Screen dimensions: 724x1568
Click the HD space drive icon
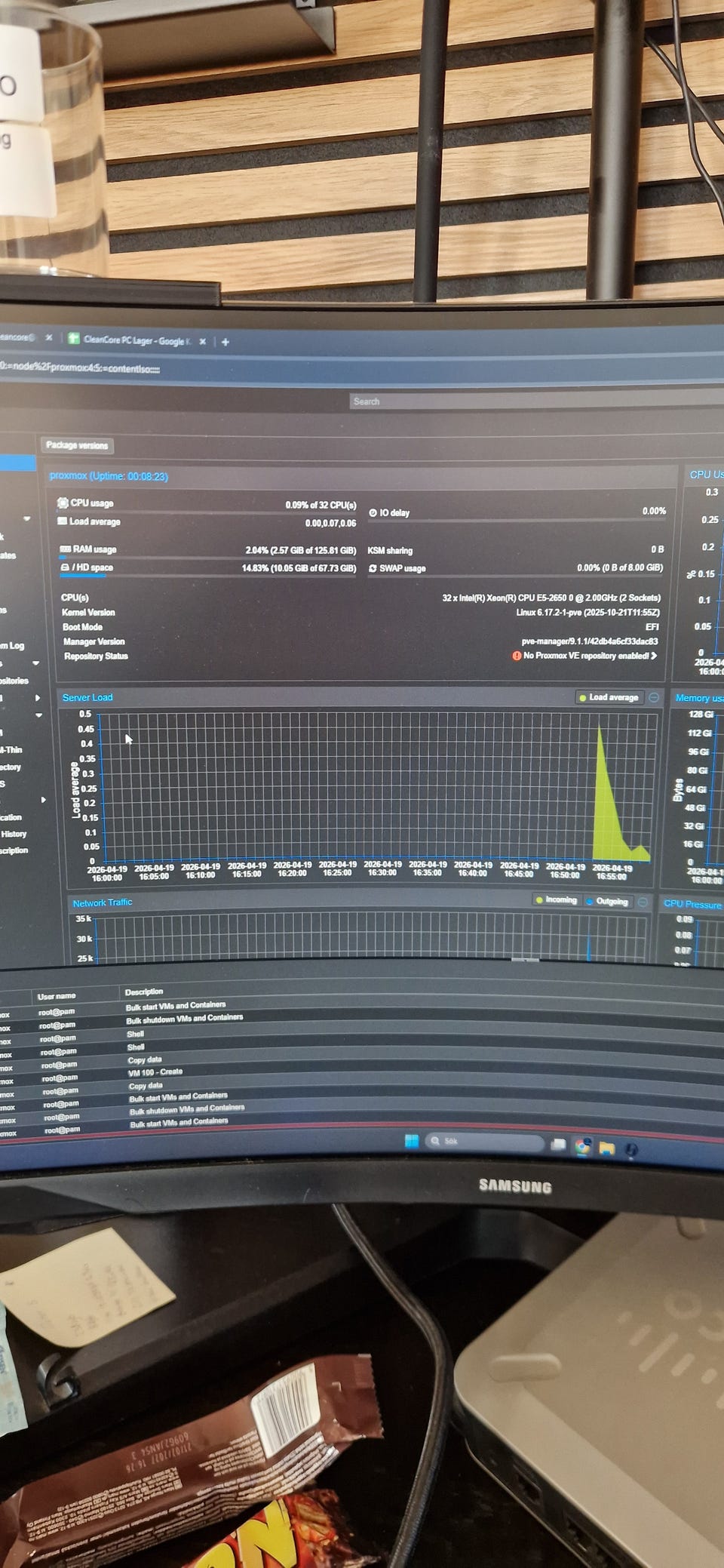[x=65, y=567]
